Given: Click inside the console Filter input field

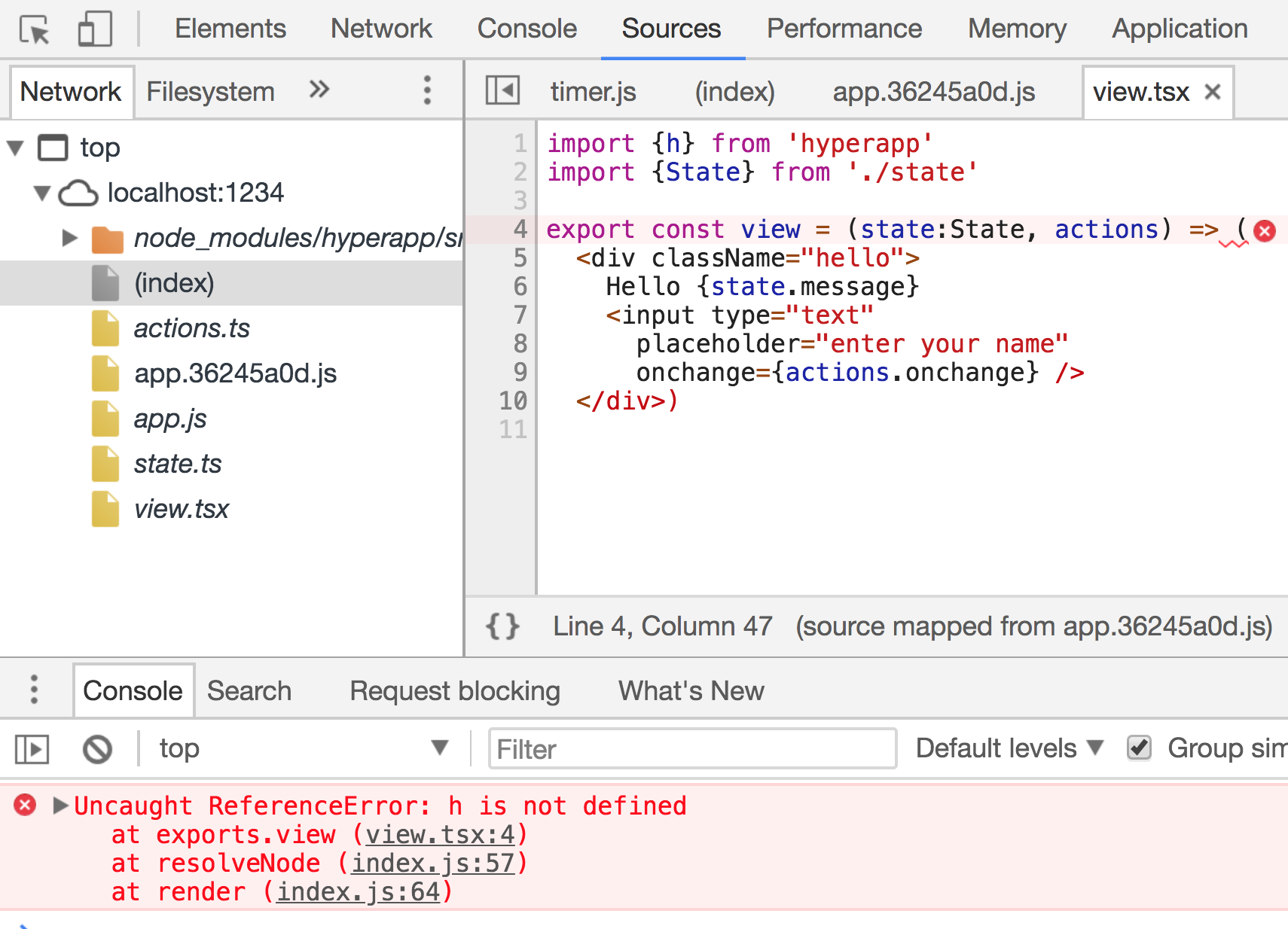Looking at the screenshot, I should 691,748.
